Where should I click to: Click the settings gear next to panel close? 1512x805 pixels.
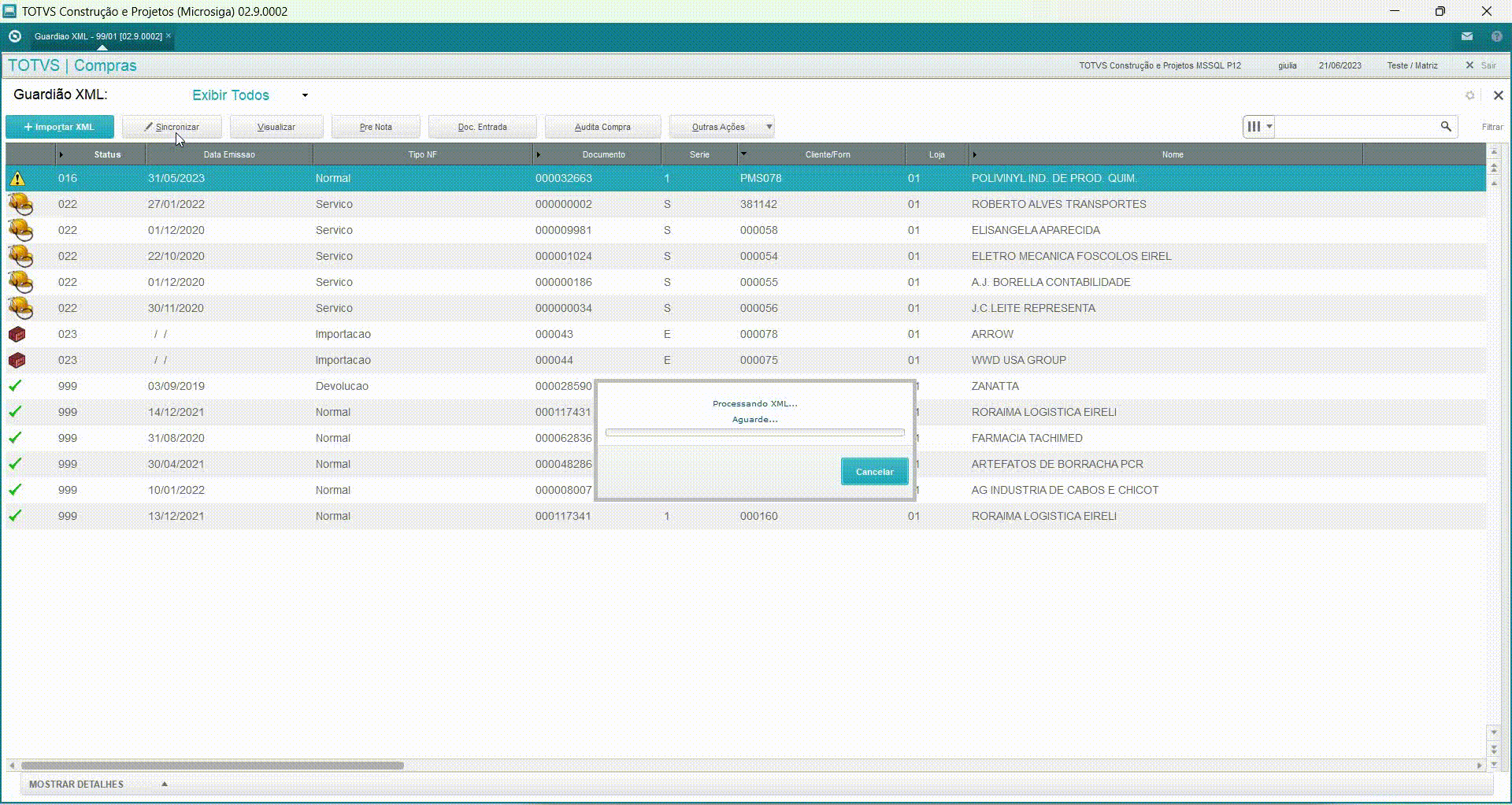[x=1469, y=95]
